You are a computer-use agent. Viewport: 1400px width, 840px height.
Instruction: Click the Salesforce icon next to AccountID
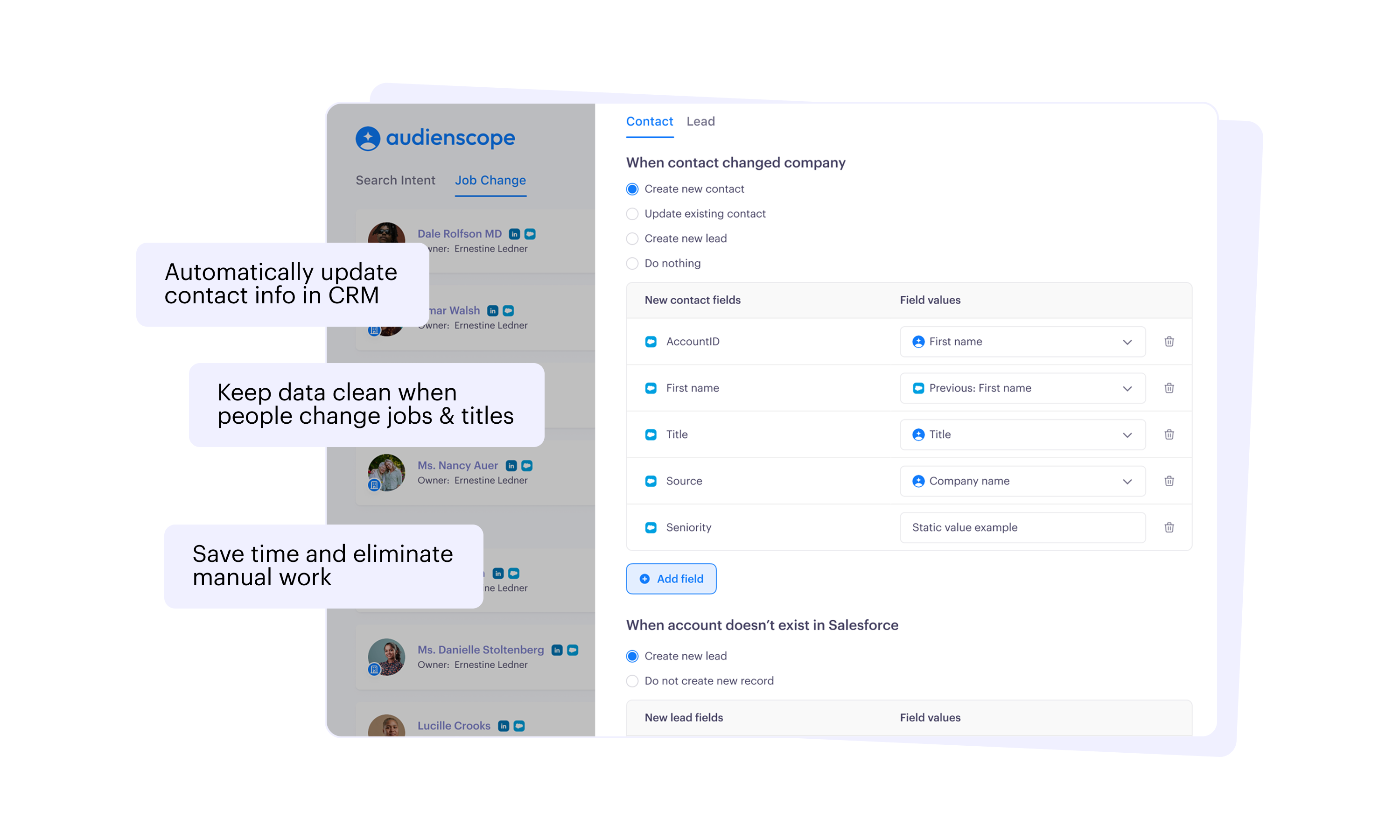[651, 341]
